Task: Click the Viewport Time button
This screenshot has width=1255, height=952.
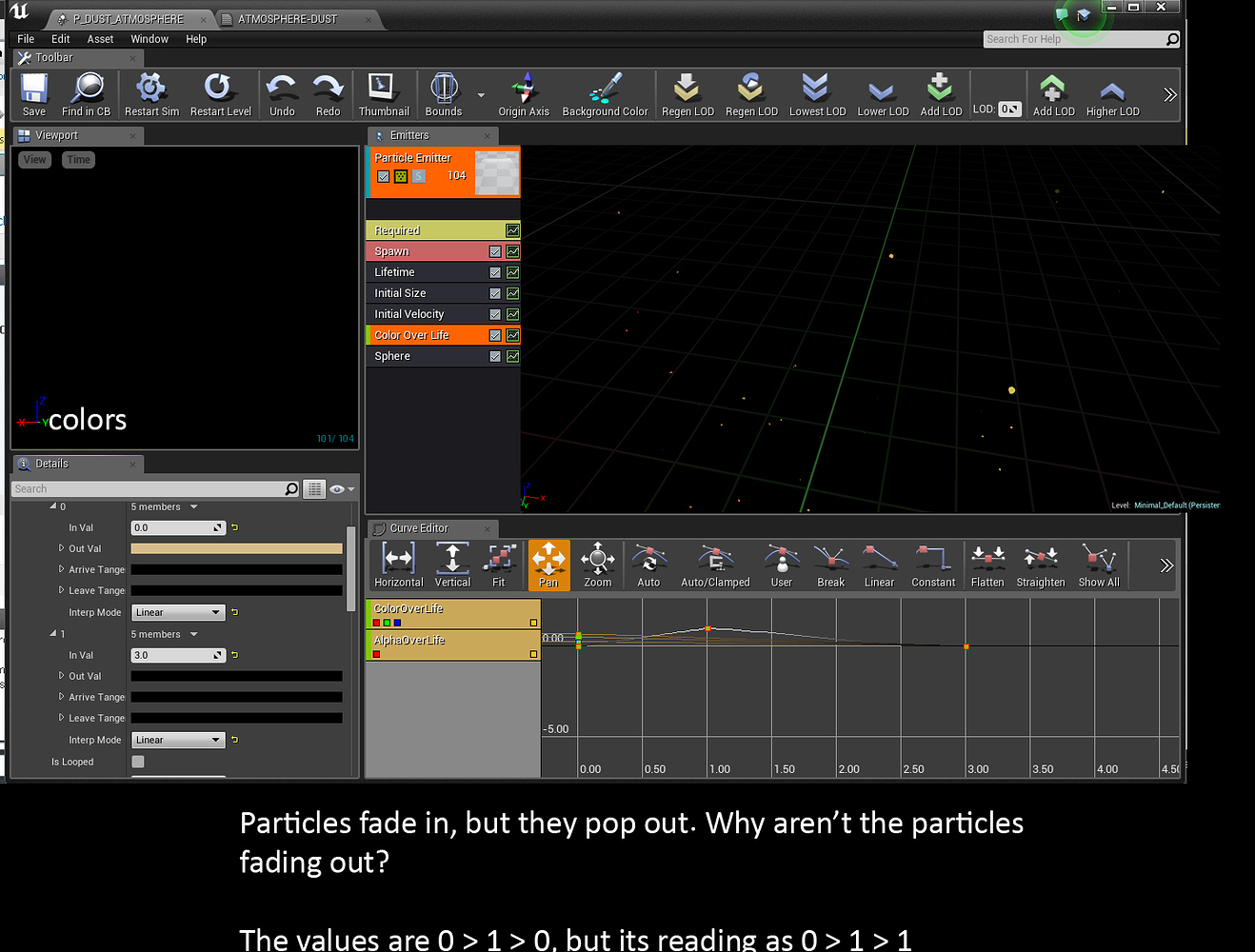Action: [79, 160]
